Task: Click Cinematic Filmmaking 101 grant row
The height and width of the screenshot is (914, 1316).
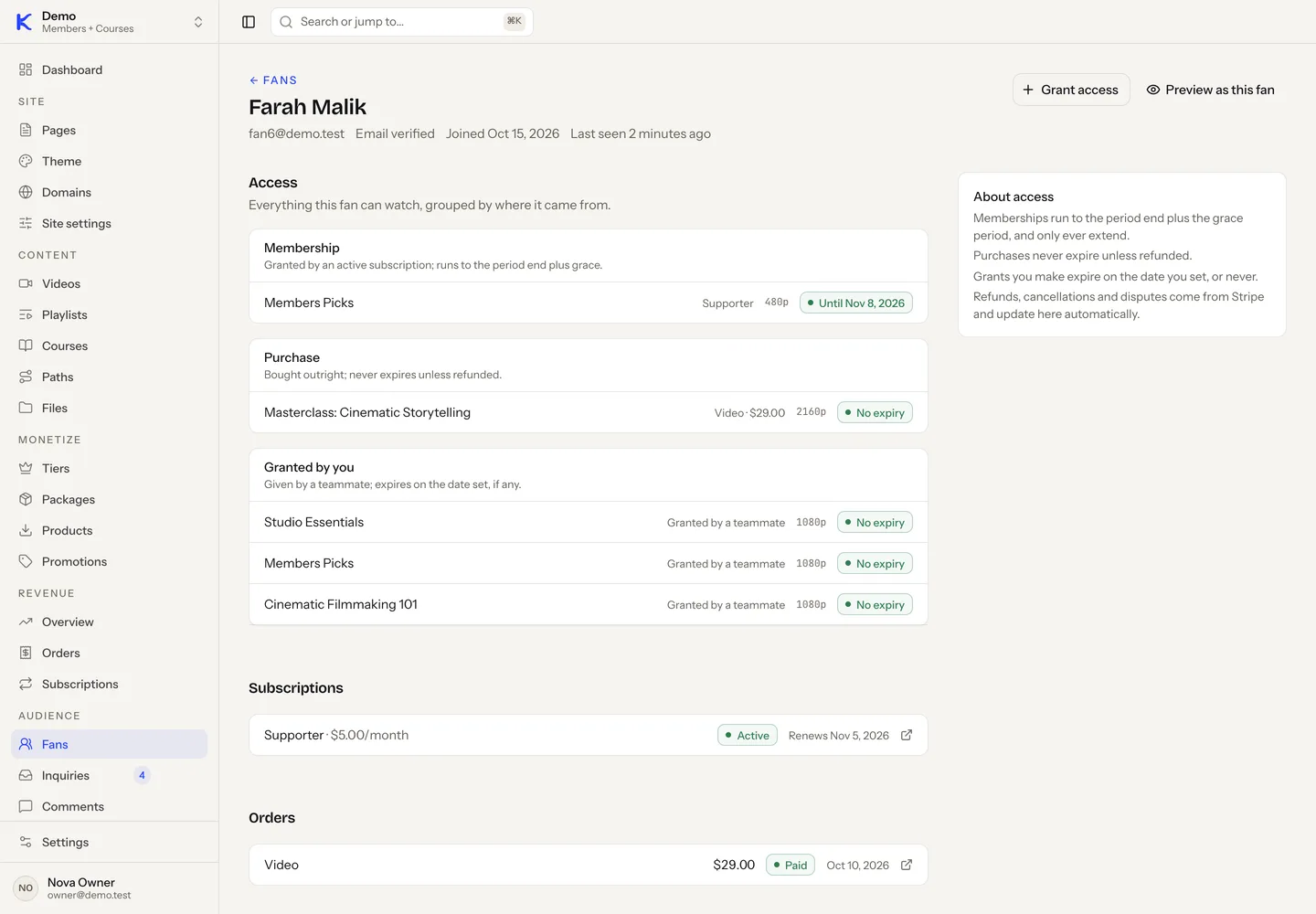Action: pos(589,604)
